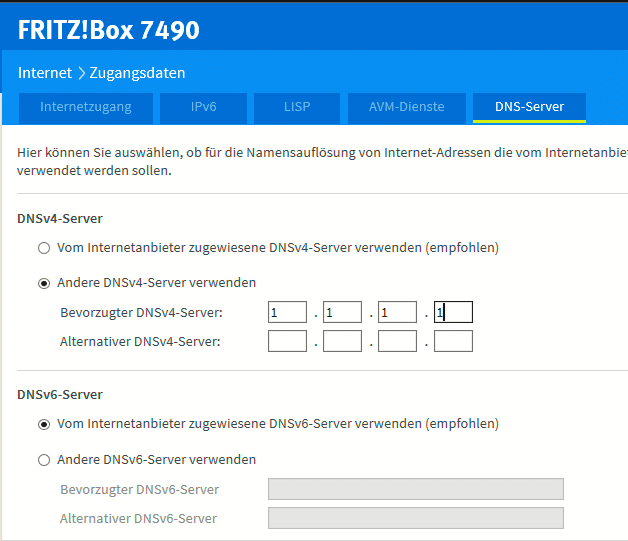
Task: Click the DNS-Server tab
Action: point(529,107)
